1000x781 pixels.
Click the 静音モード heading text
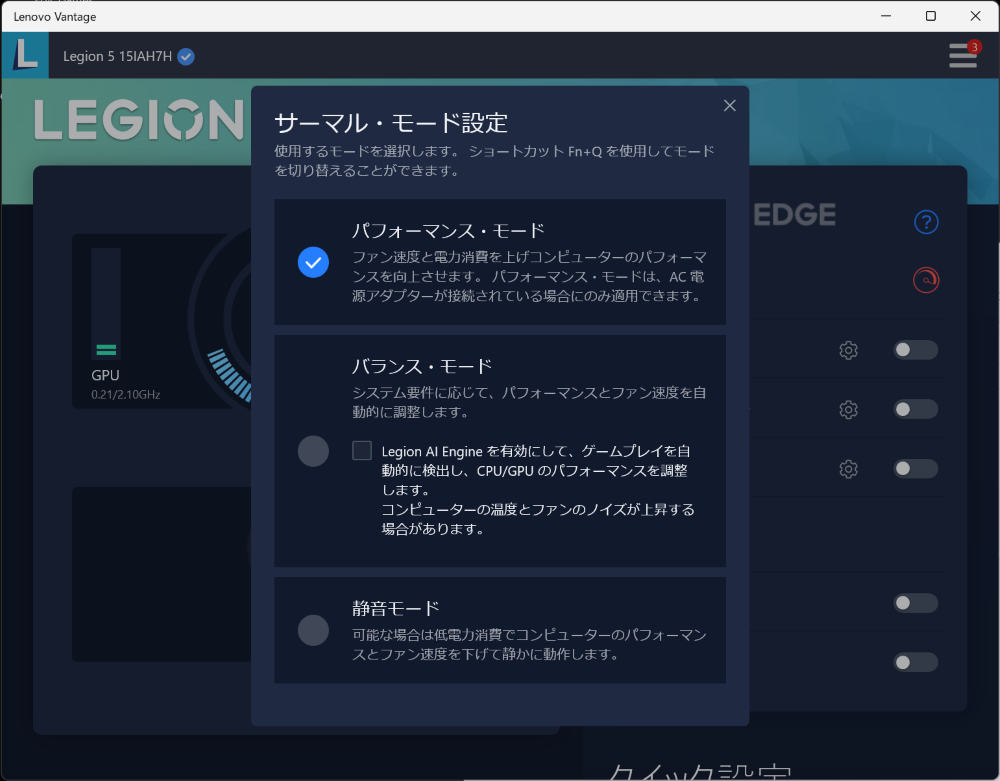[396, 608]
